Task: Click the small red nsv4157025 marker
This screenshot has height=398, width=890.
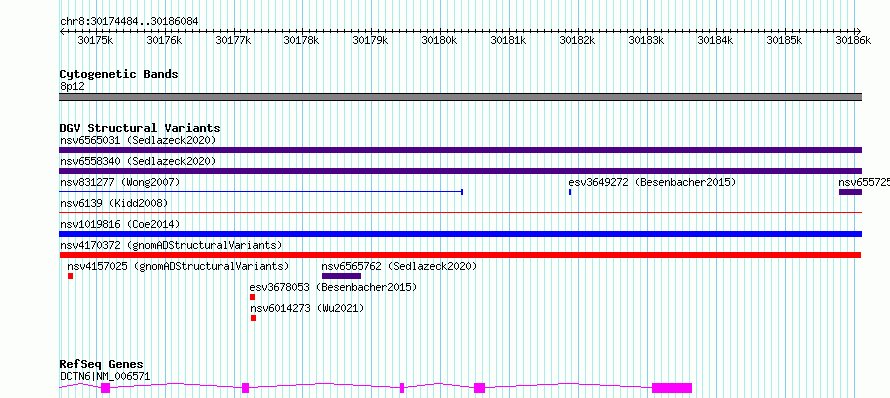Action: coord(70,276)
